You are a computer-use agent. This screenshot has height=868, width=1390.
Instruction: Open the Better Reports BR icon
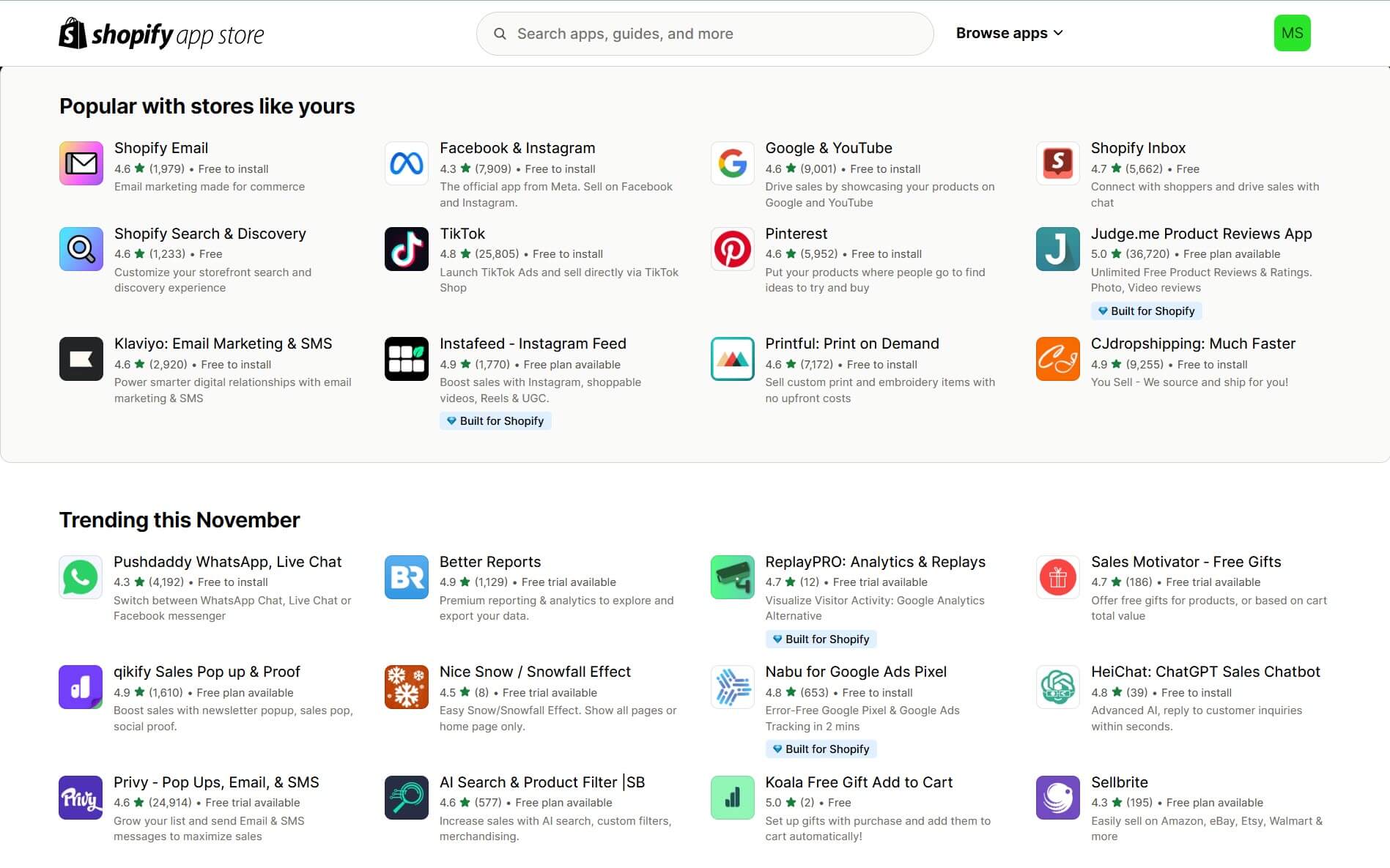tap(407, 577)
